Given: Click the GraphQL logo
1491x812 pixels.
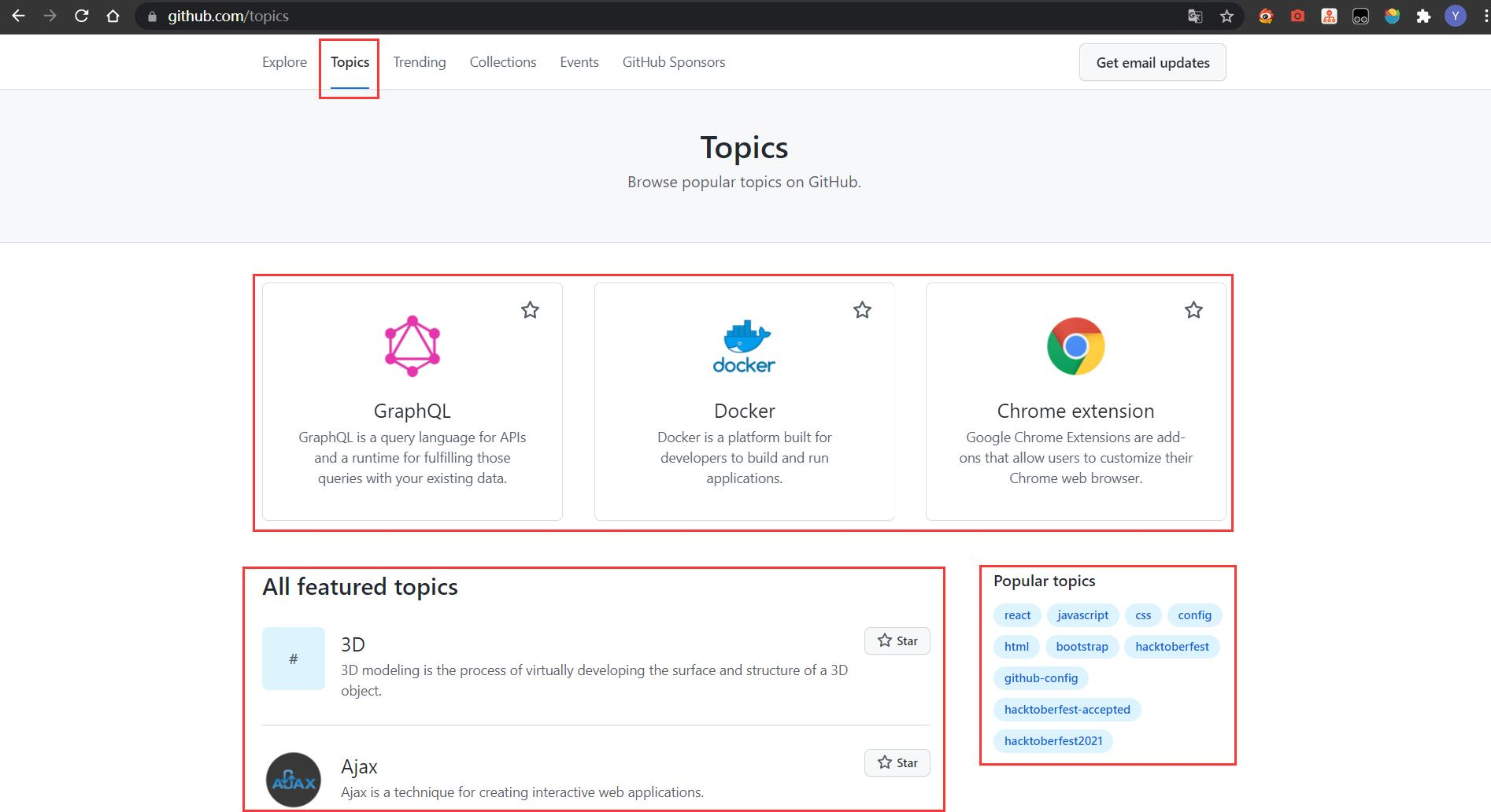Looking at the screenshot, I should tap(412, 346).
